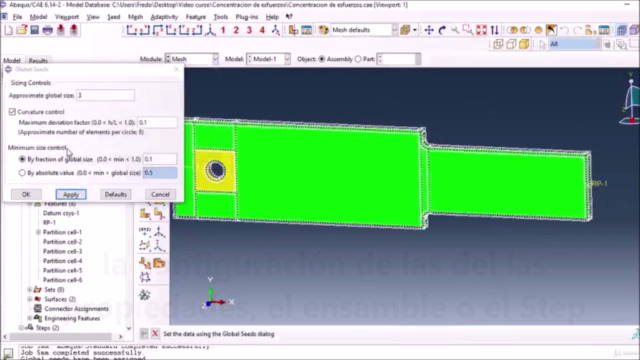The width and height of the screenshot is (640, 360).
Task: Open the Seed menu
Action: 113,17
